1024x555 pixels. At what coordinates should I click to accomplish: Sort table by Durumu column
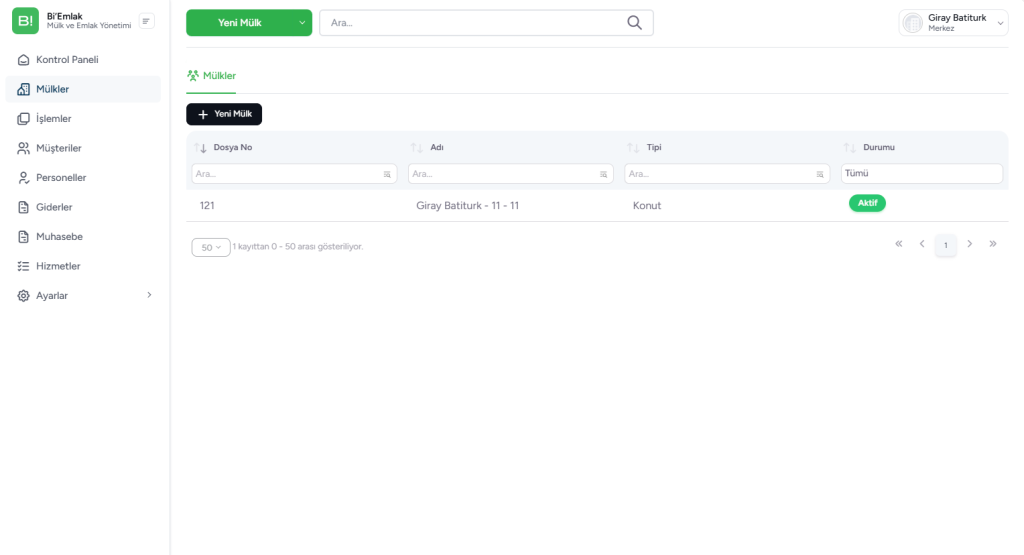[850, 148]
